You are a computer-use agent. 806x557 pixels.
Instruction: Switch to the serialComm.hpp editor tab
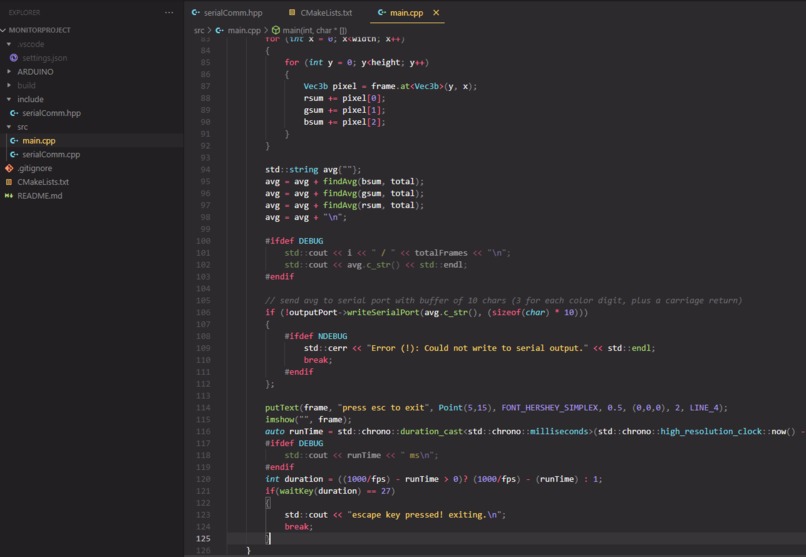click(233, 13)
